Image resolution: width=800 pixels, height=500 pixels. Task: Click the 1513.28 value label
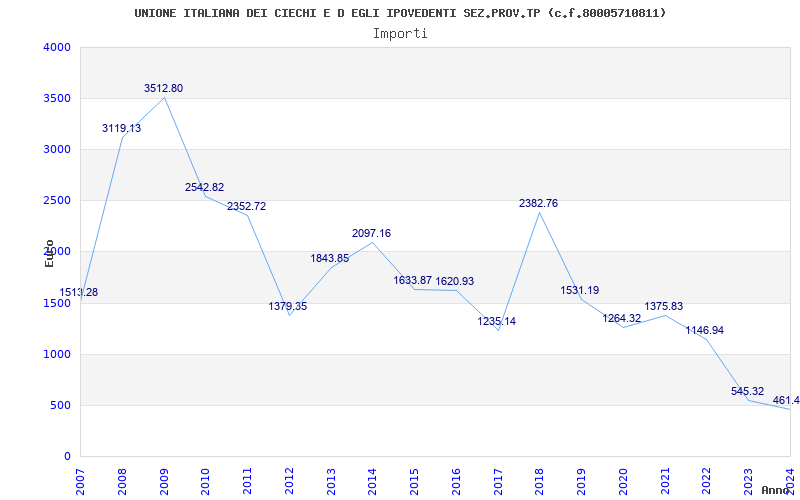point(79,293)
